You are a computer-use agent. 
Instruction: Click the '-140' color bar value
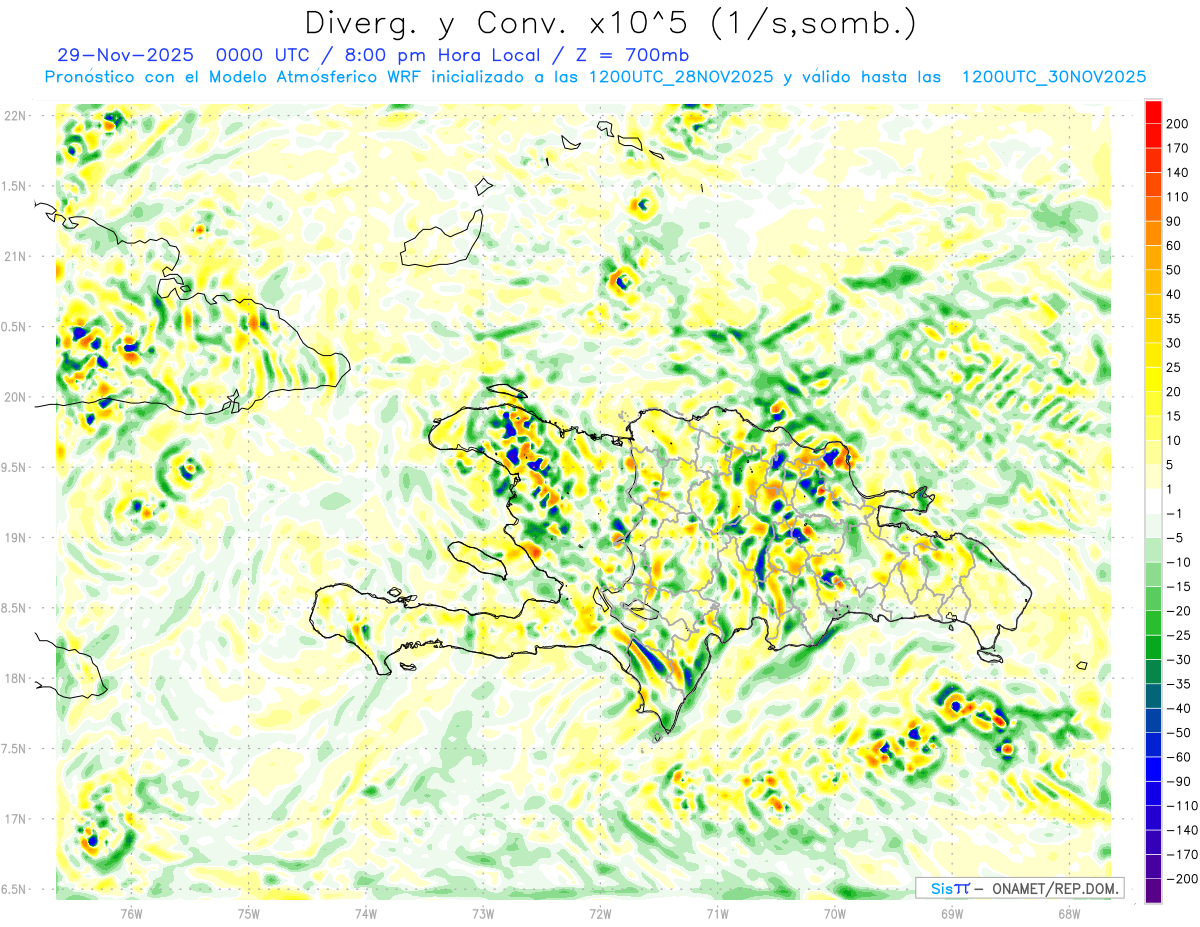[x=1182, y=830]
